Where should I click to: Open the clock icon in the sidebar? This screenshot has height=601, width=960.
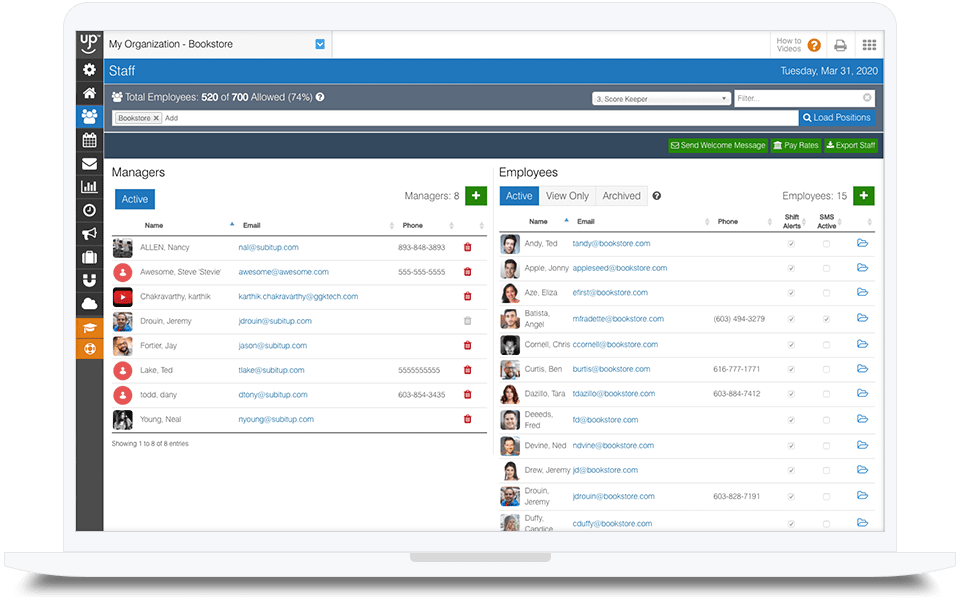tap(88, 210)
